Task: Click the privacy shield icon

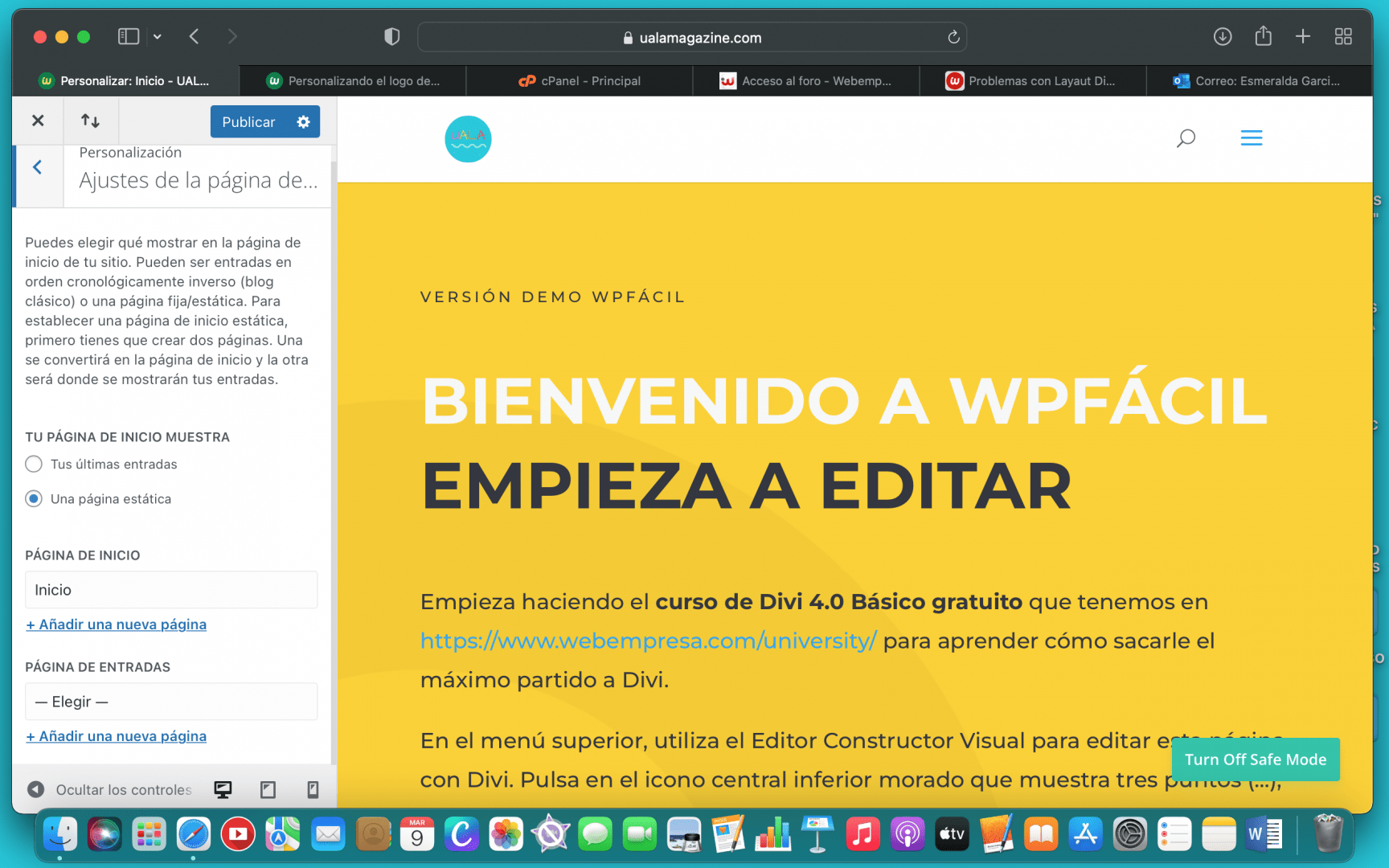Action: click(391, 36)
